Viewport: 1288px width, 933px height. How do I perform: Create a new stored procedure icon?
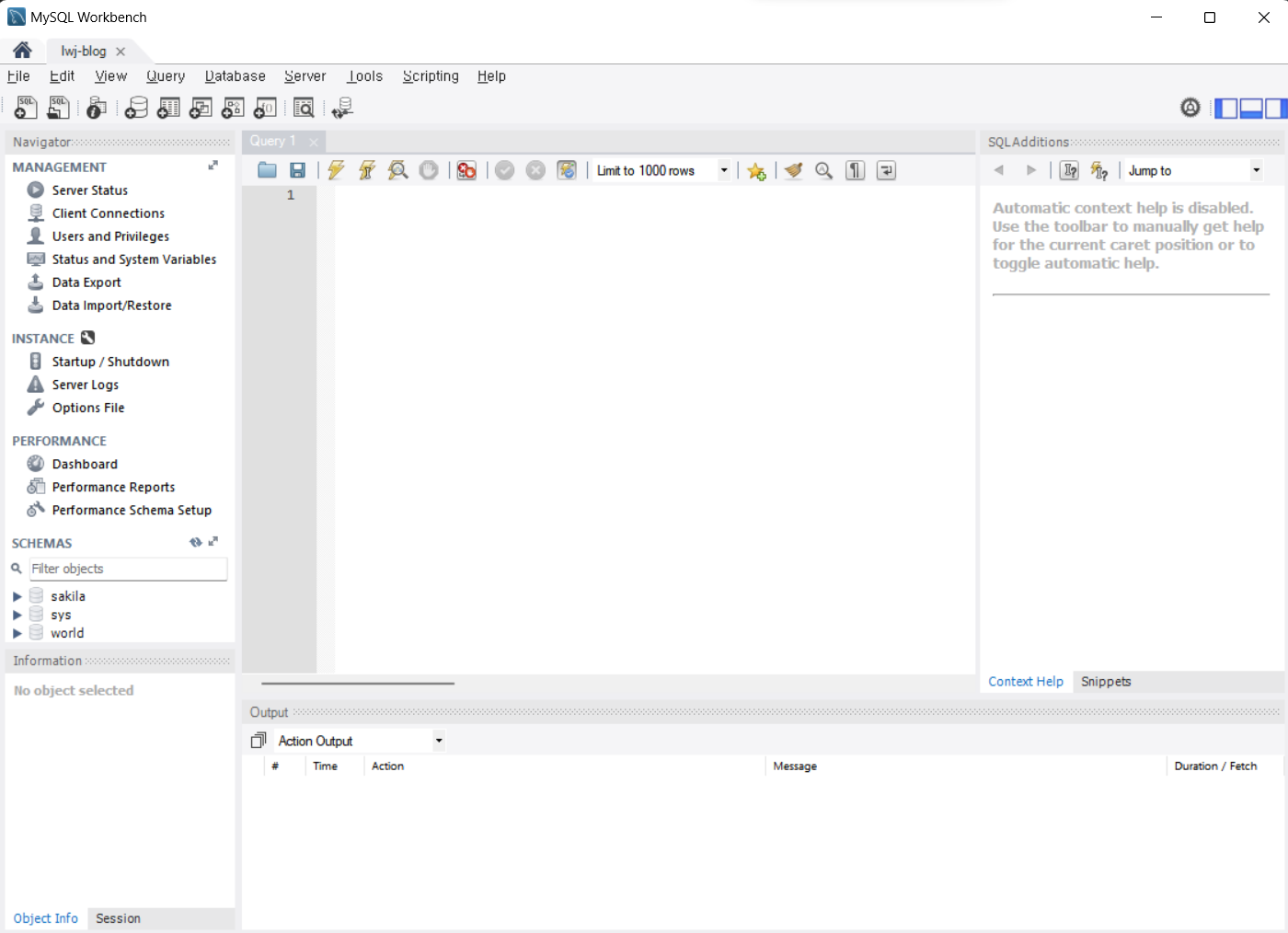[233, 108]
